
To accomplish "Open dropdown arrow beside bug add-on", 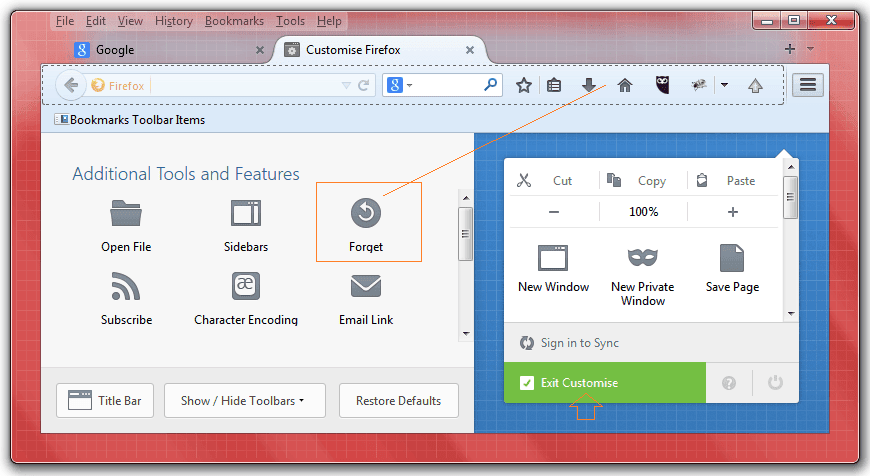I will tap(724, 85).
